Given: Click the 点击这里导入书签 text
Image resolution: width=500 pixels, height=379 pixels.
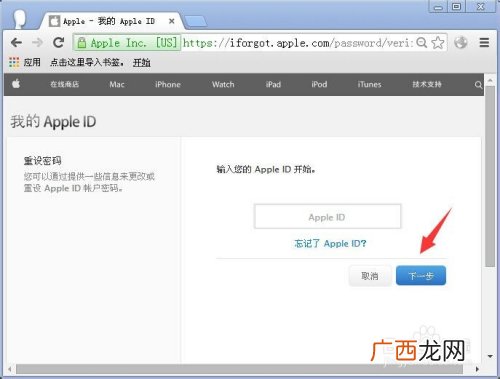Looking at the screenshot, I should point(87,62).
